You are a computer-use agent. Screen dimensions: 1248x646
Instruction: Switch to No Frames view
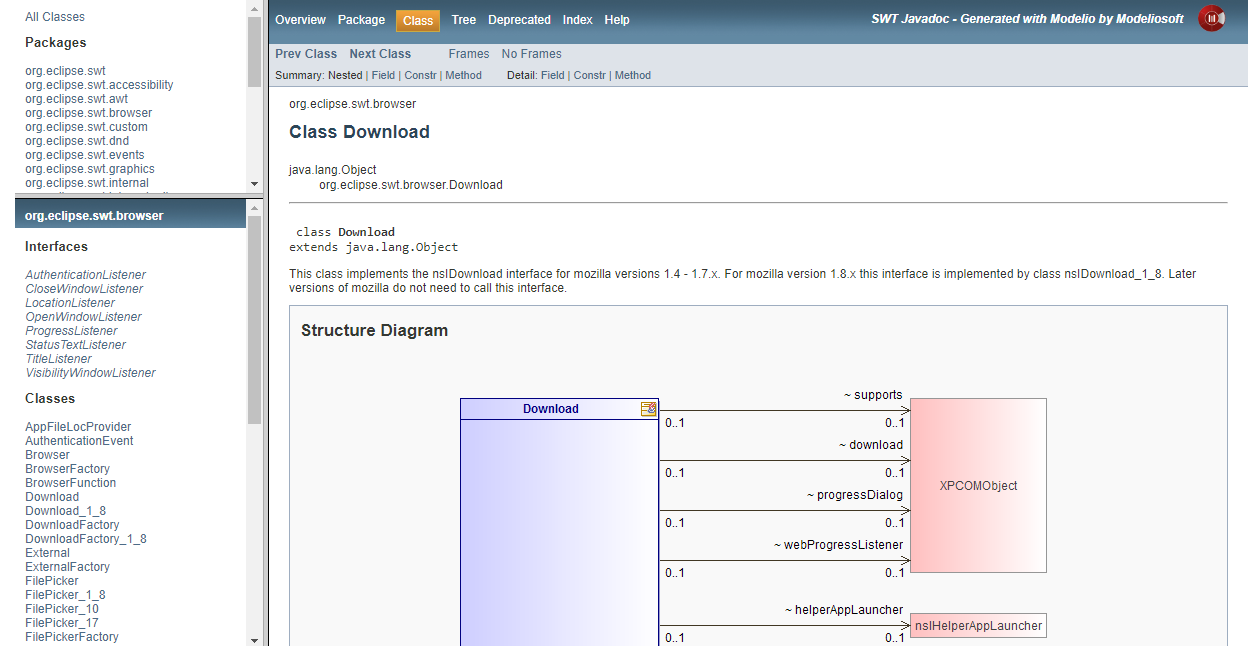[x=531, y=54]
